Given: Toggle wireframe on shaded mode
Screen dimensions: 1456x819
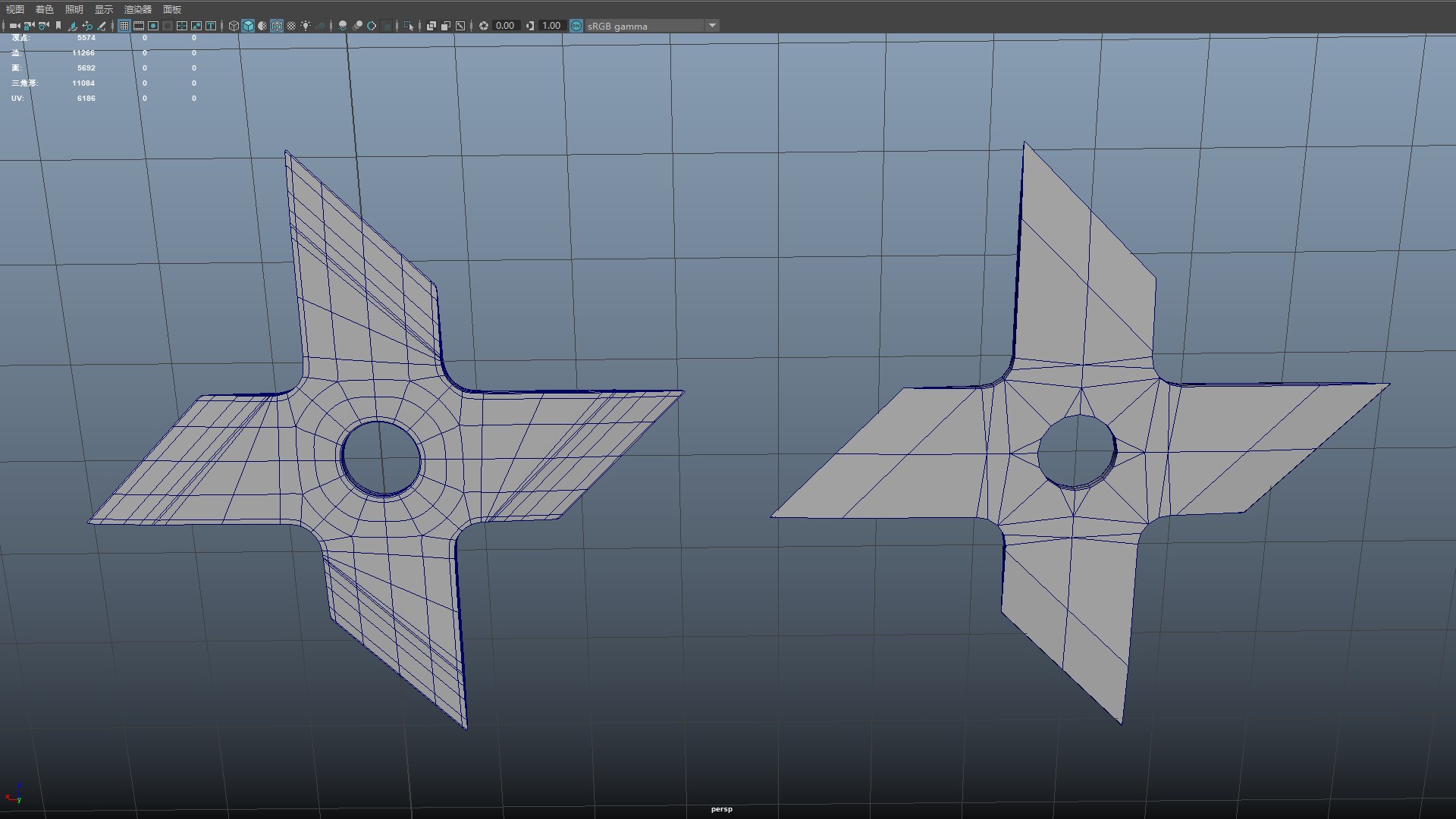Looking at the screenshot, I should [x=277, y=26].
